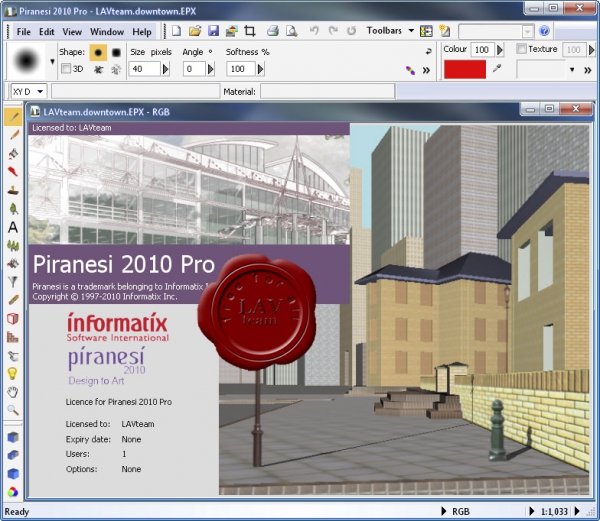Click the grid layout icon next to Toolbars
The width and height of the screenshot is (600, 521).
pos(426,31)
